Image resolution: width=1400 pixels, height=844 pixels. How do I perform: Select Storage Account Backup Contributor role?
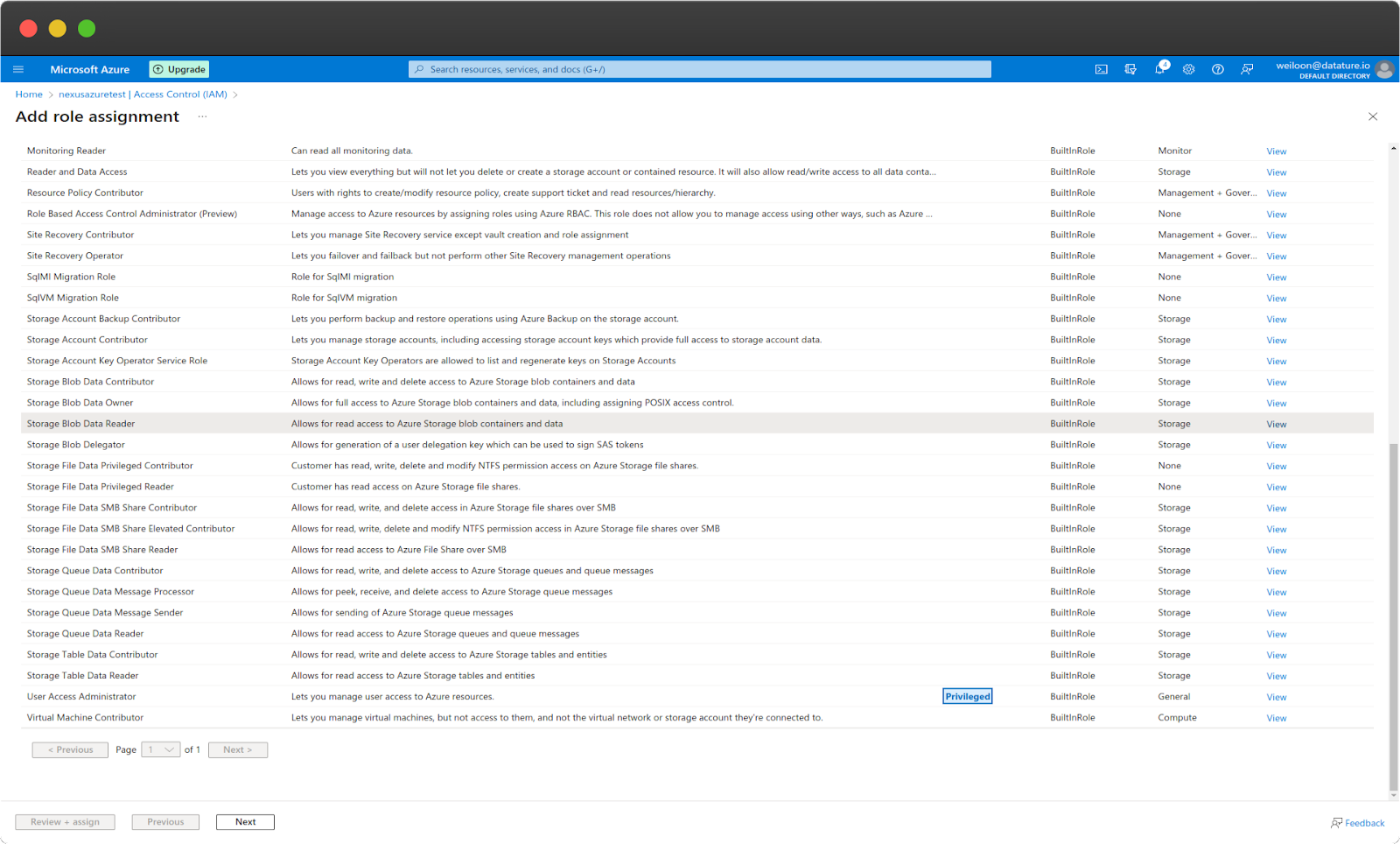pyautogui.click(x=103, y=319)
